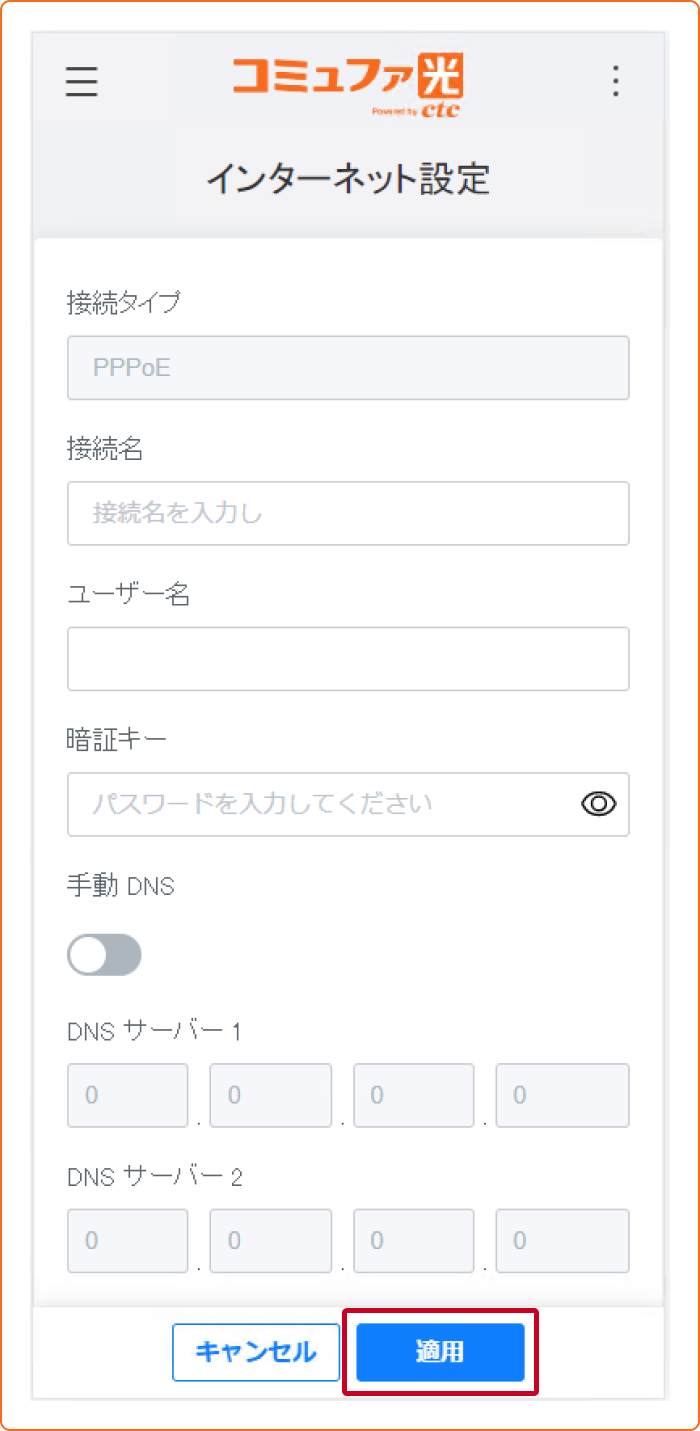Enable the 手動 DNS toggle switch

tap(104, 954)
